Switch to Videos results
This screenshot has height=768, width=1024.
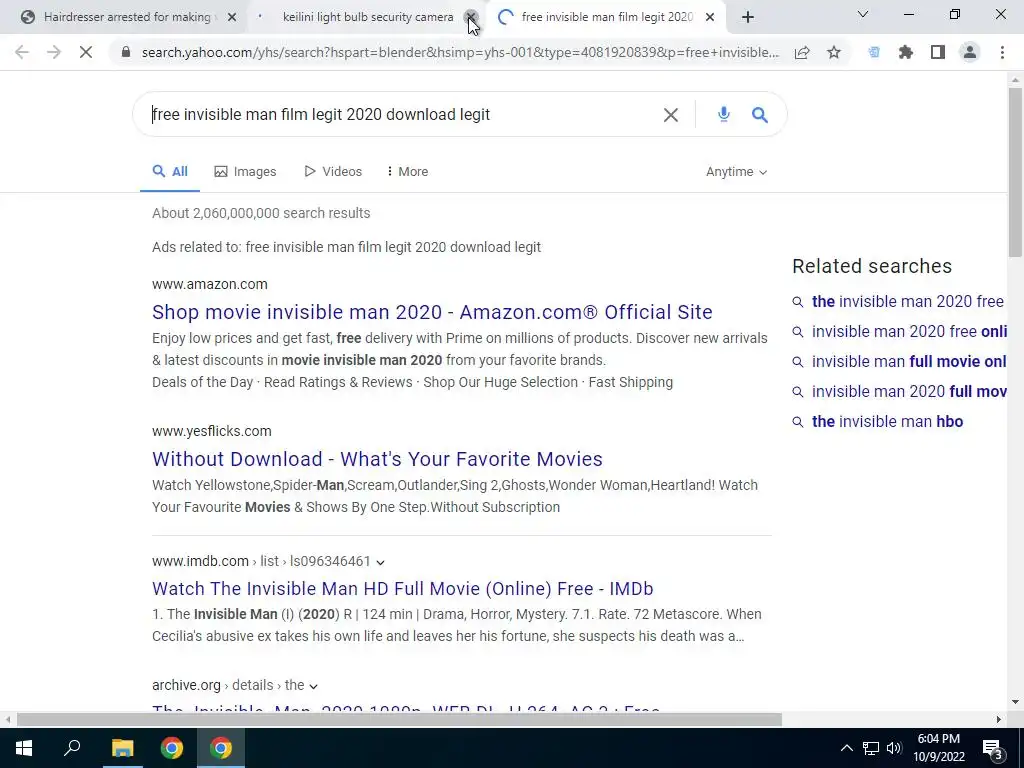333,172
